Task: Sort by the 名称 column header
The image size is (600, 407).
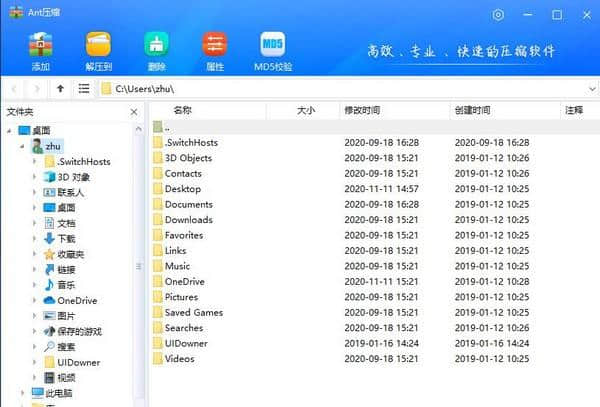Action: click(x=182, y=111)
